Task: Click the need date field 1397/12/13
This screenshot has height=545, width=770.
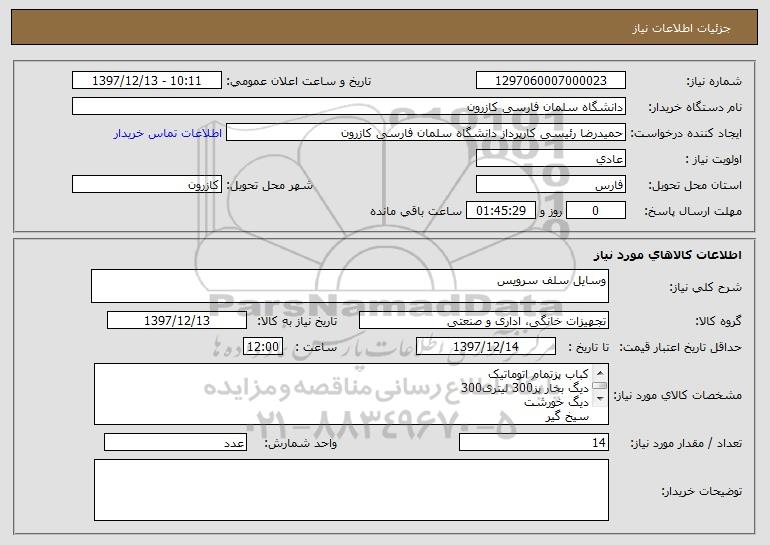Action: click(177, 321)
